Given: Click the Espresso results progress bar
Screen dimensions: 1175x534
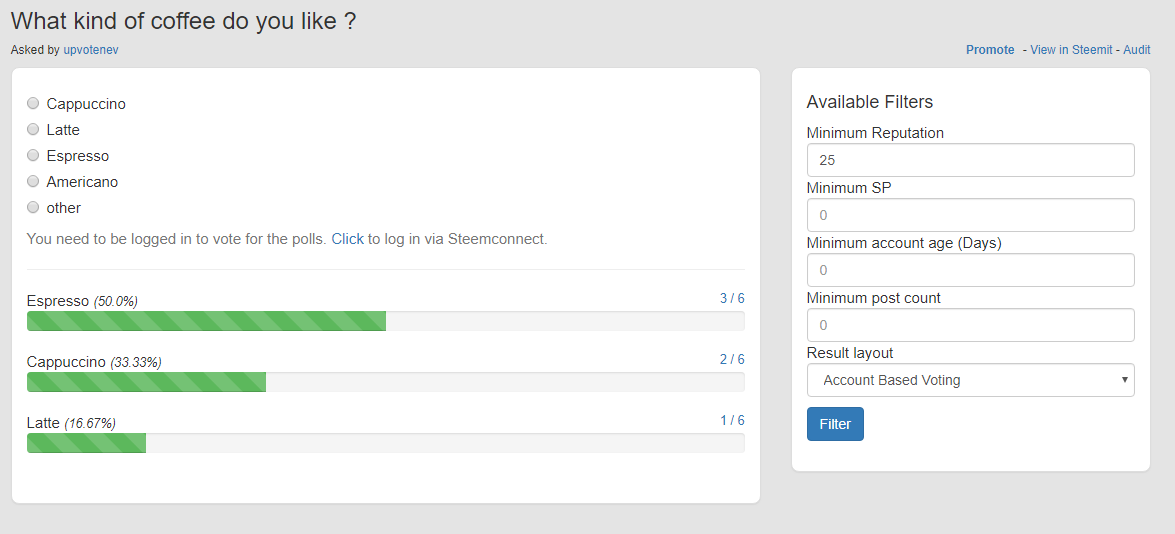Looking at the screenshot, I should pyautogui.click(x=385, y=321).
